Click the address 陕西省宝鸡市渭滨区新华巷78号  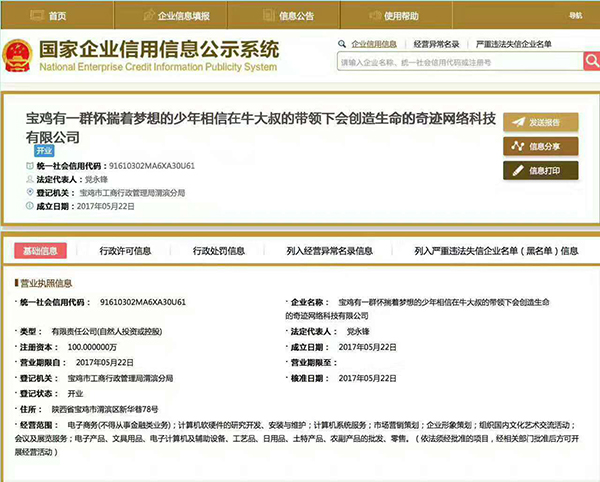(105, 409)
